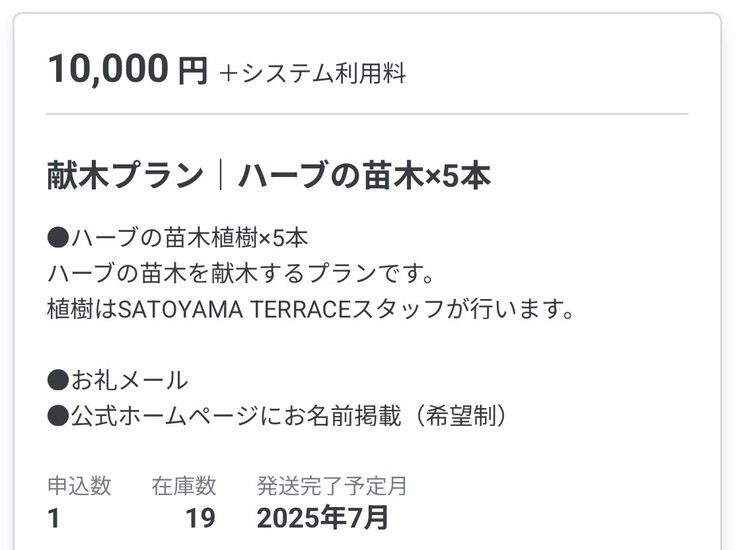
Task: Select the お礼メール reward text
Action: point(128,380)
